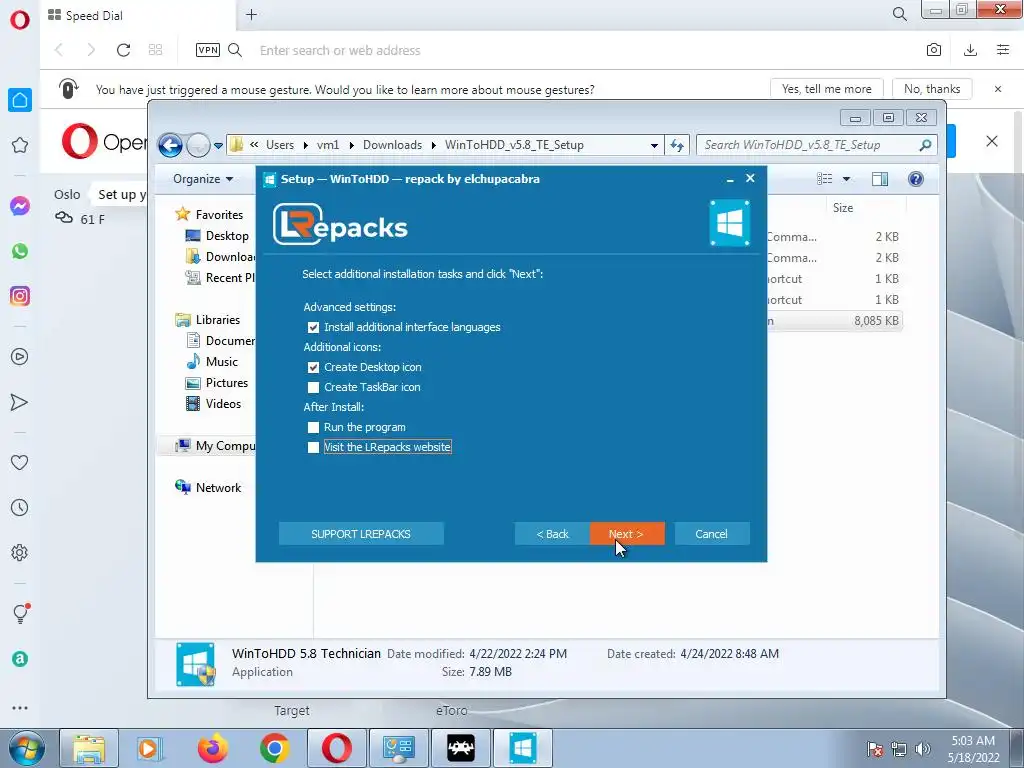The width and height of the screenshot is (1024, 768).
Task: Open History clock icon in sidebar
Action: pos(20,507)
